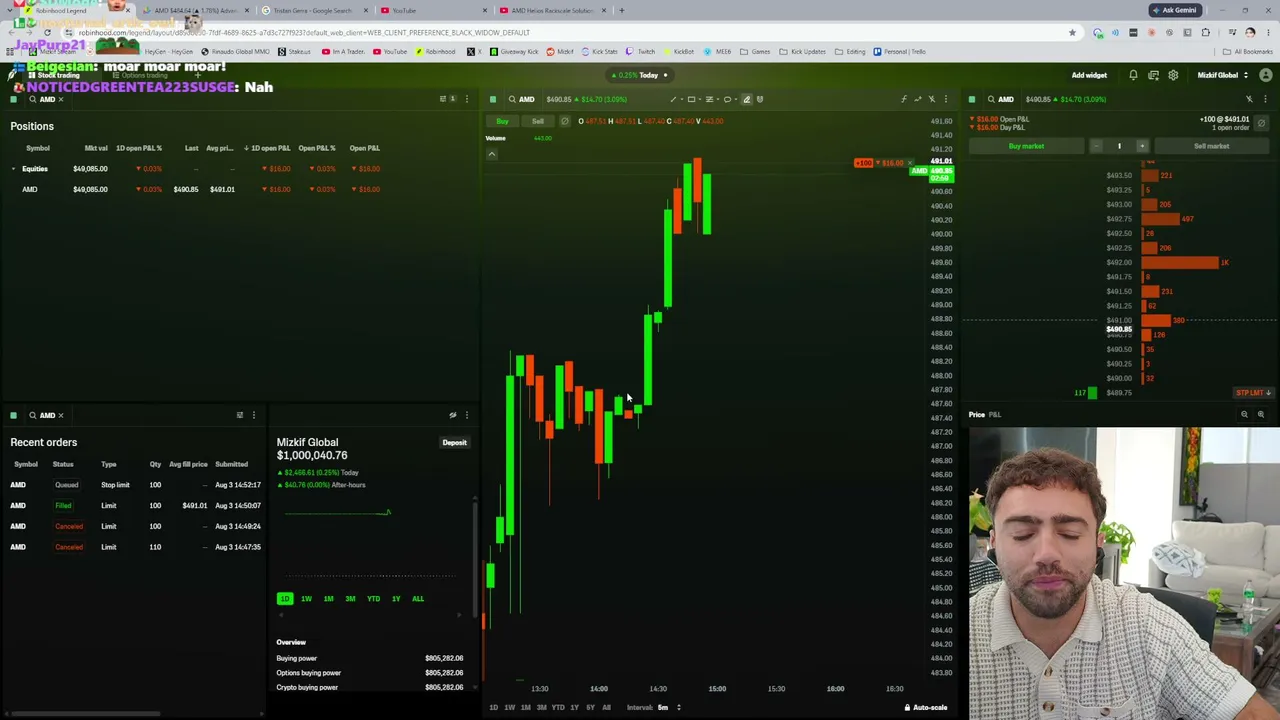This screenshot has height=720, width=1280.
Task: Select the ALL range on account graph
Action: (418, 599)
